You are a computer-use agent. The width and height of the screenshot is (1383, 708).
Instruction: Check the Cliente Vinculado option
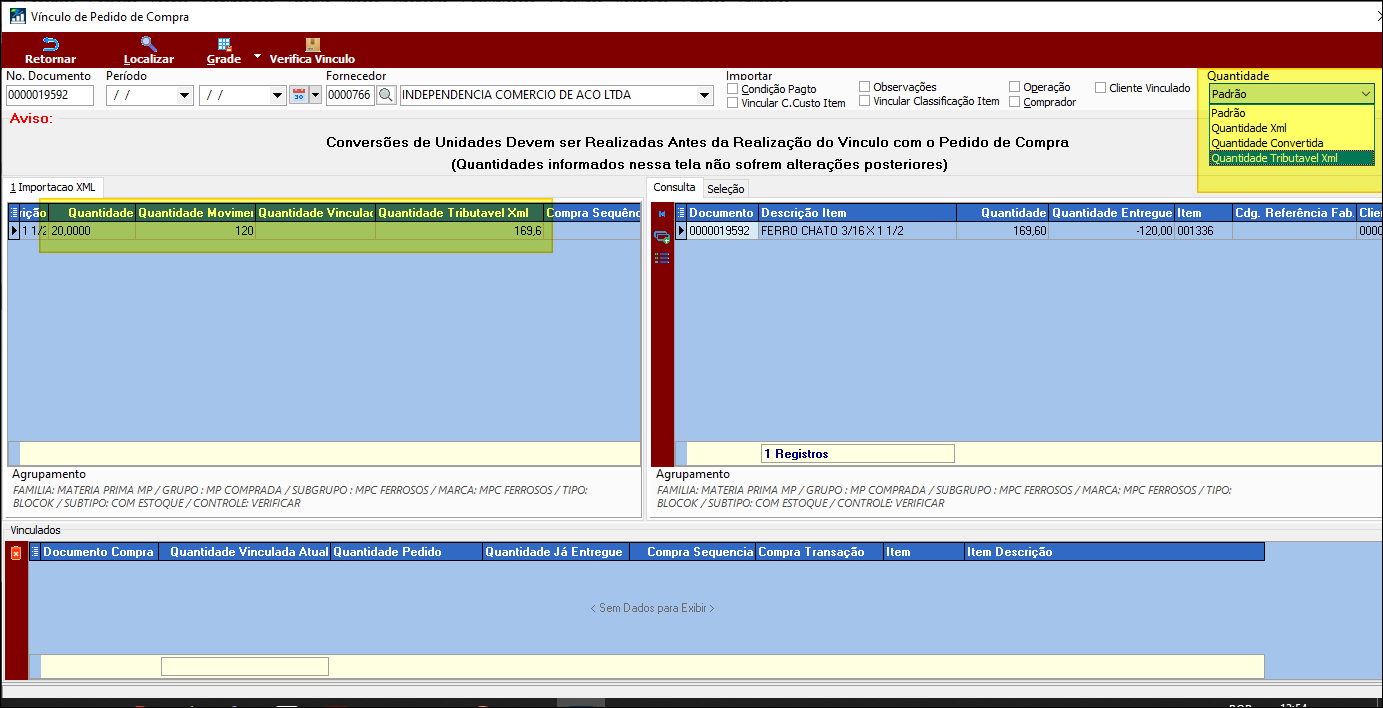pos(1101,88)
